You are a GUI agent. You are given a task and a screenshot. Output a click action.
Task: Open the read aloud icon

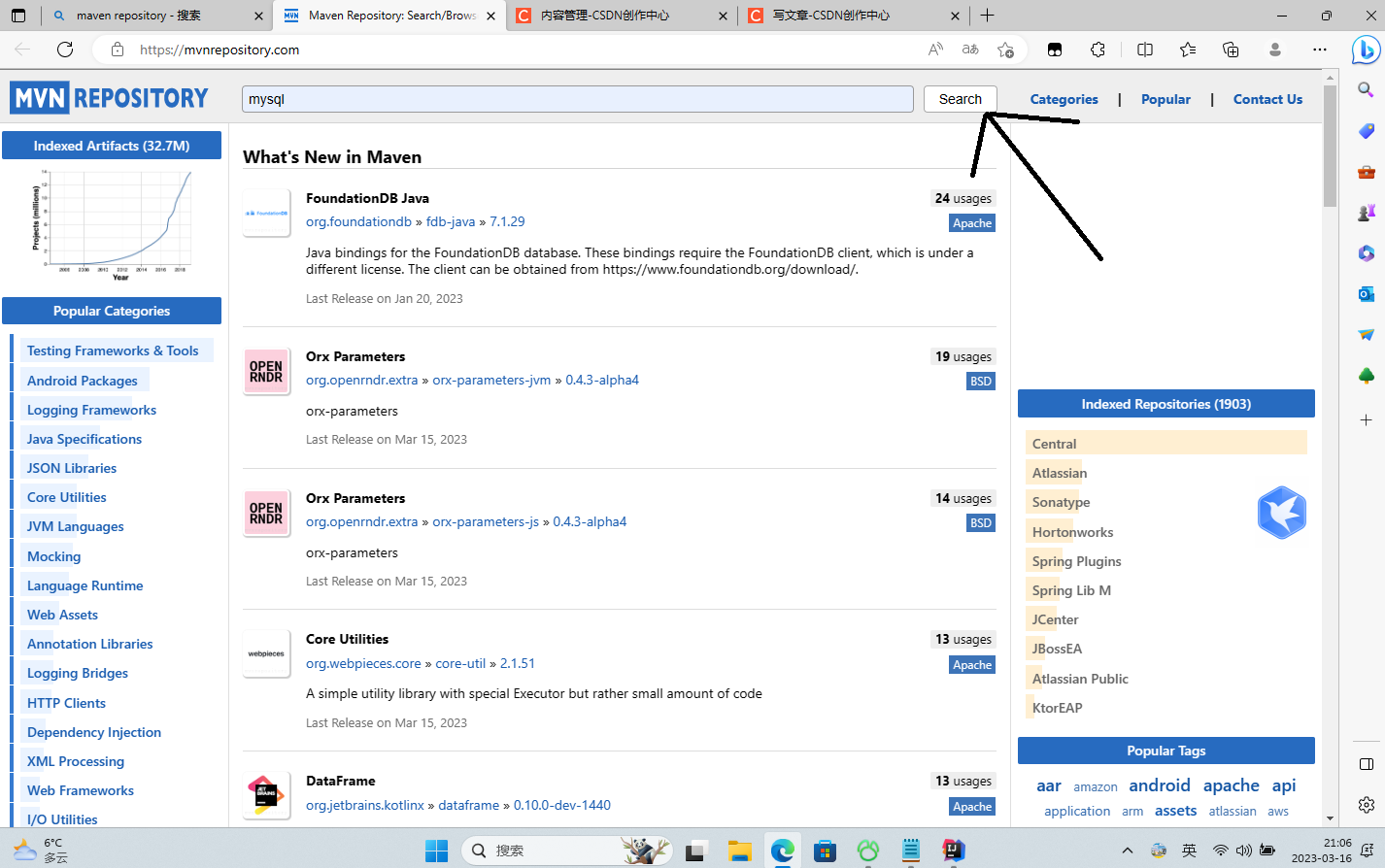click(x=935, y=50)
